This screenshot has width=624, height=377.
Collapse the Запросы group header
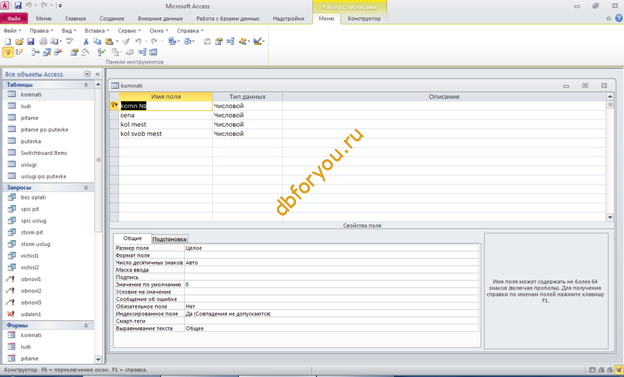click(86, 188)
